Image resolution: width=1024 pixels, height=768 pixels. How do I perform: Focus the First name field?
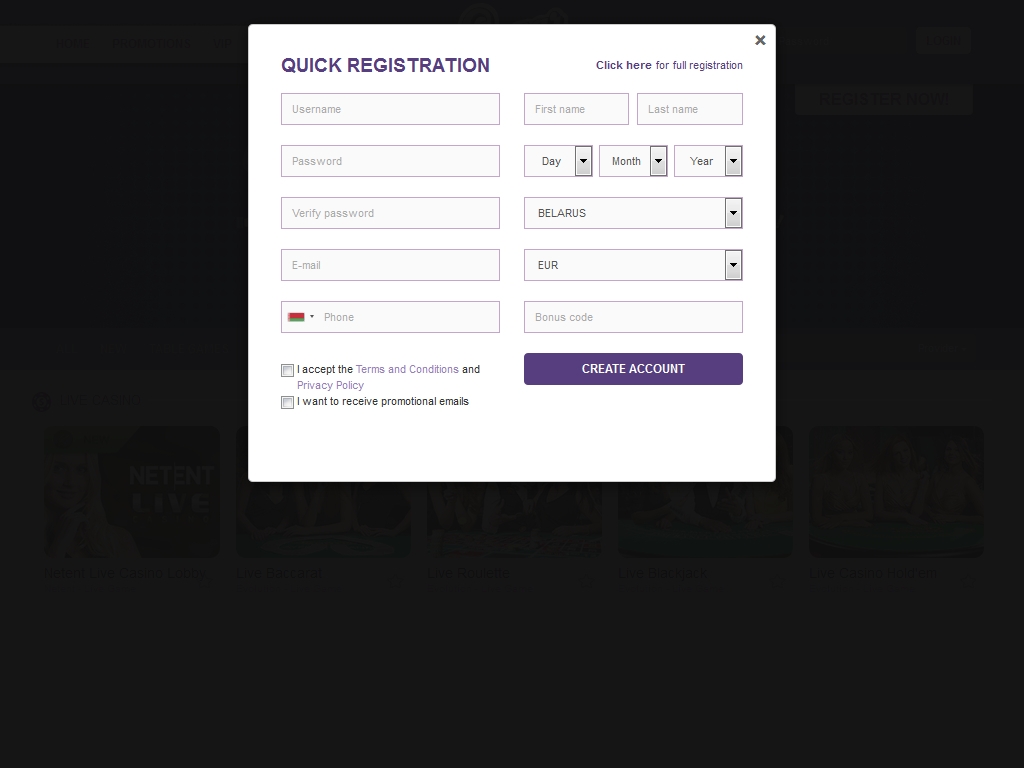point(576,109)
